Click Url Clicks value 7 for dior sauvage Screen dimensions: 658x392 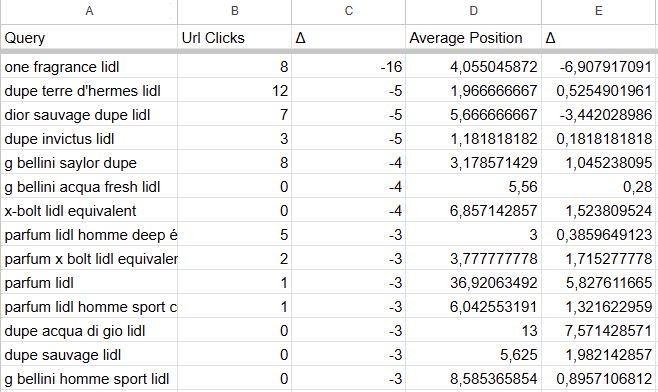coord(235,115)
